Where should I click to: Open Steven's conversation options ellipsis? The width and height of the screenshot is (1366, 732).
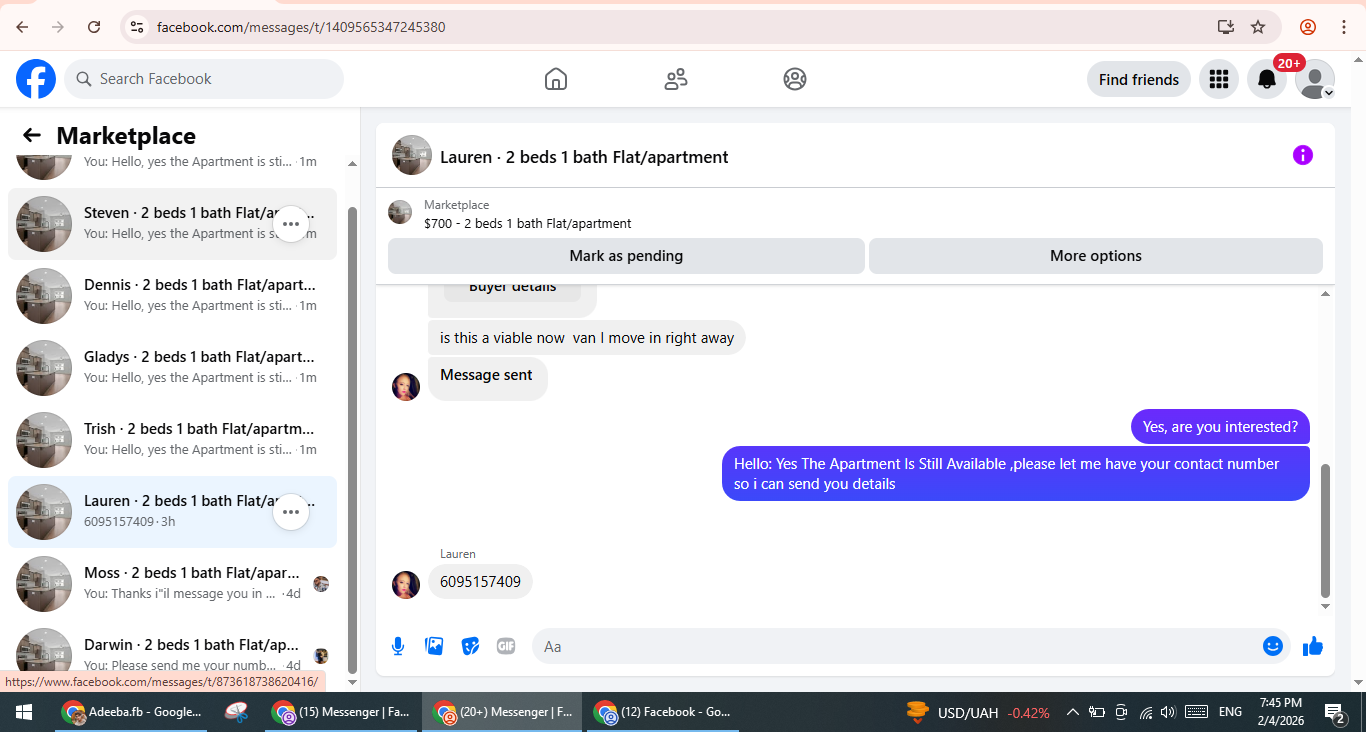pyautogui.click(x=291, y=224)
